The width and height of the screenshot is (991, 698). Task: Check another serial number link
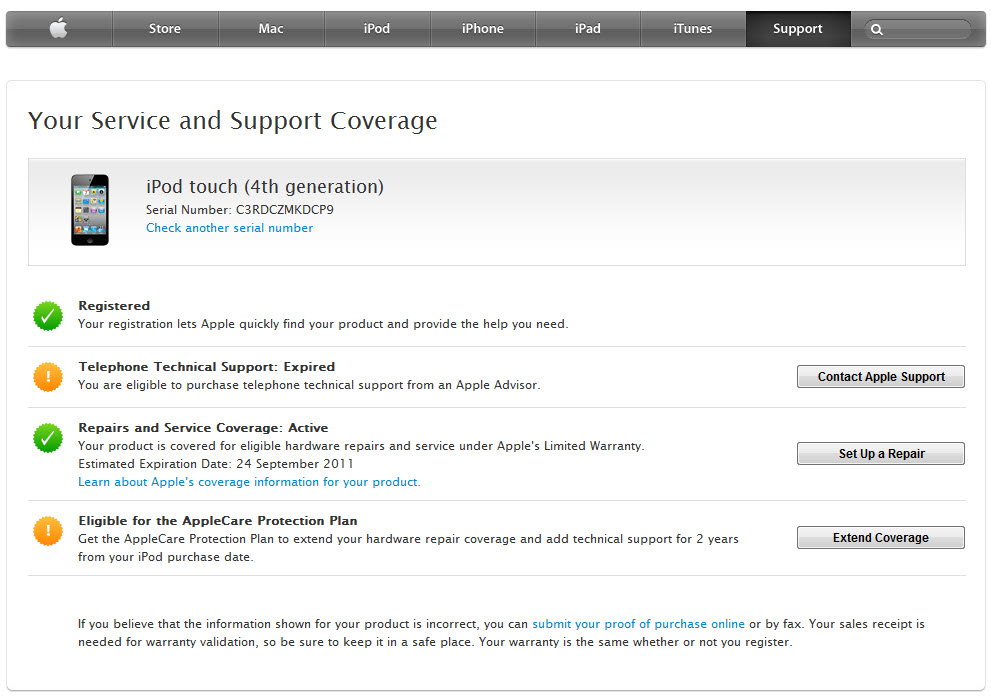pos(229,228)
